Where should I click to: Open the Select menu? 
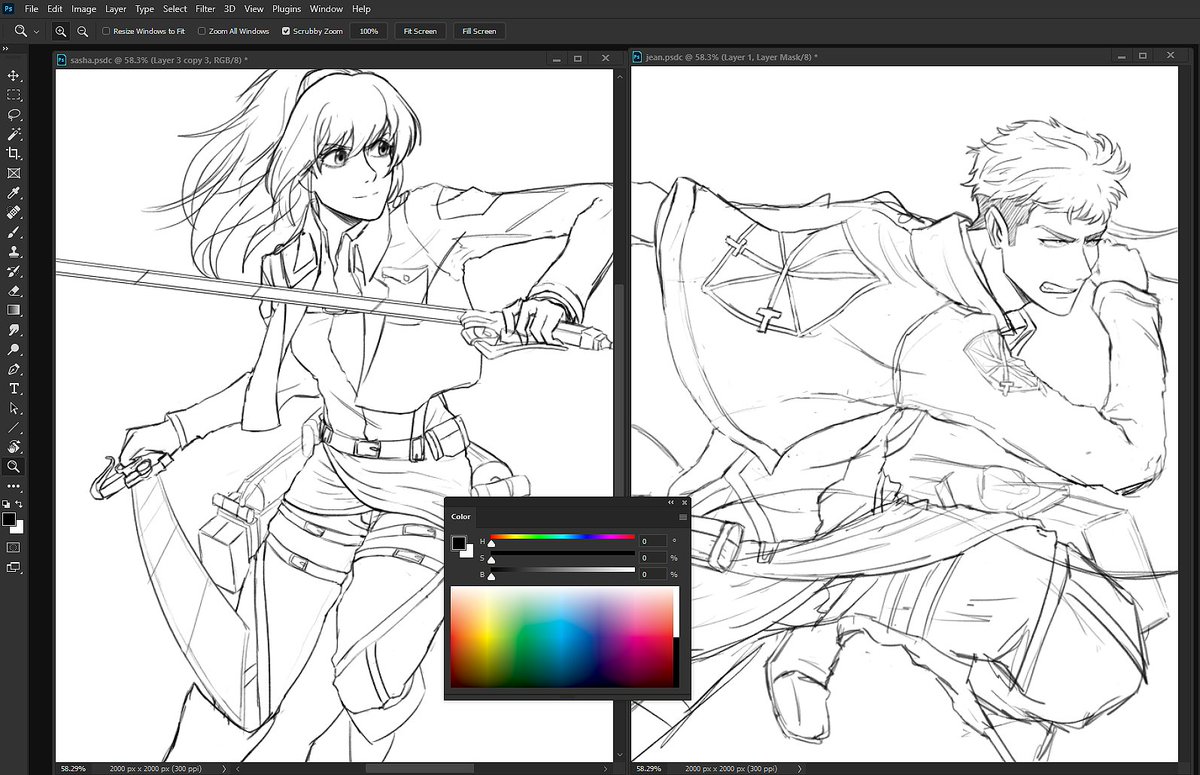coord(175,9)
